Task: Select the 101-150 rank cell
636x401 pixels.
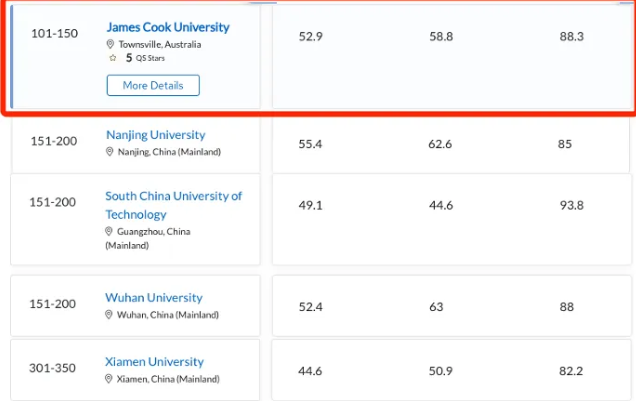Action: (53, 31)
